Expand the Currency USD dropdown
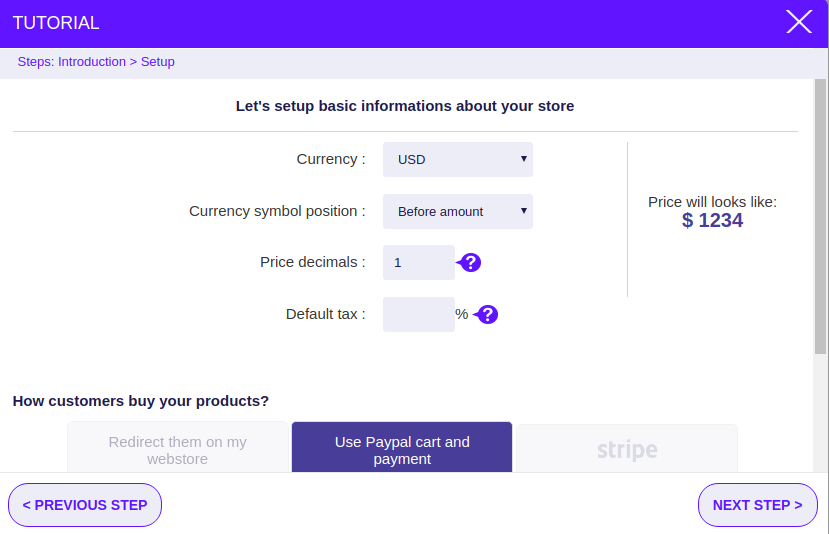The image size is (829, 534). (457, 159)
